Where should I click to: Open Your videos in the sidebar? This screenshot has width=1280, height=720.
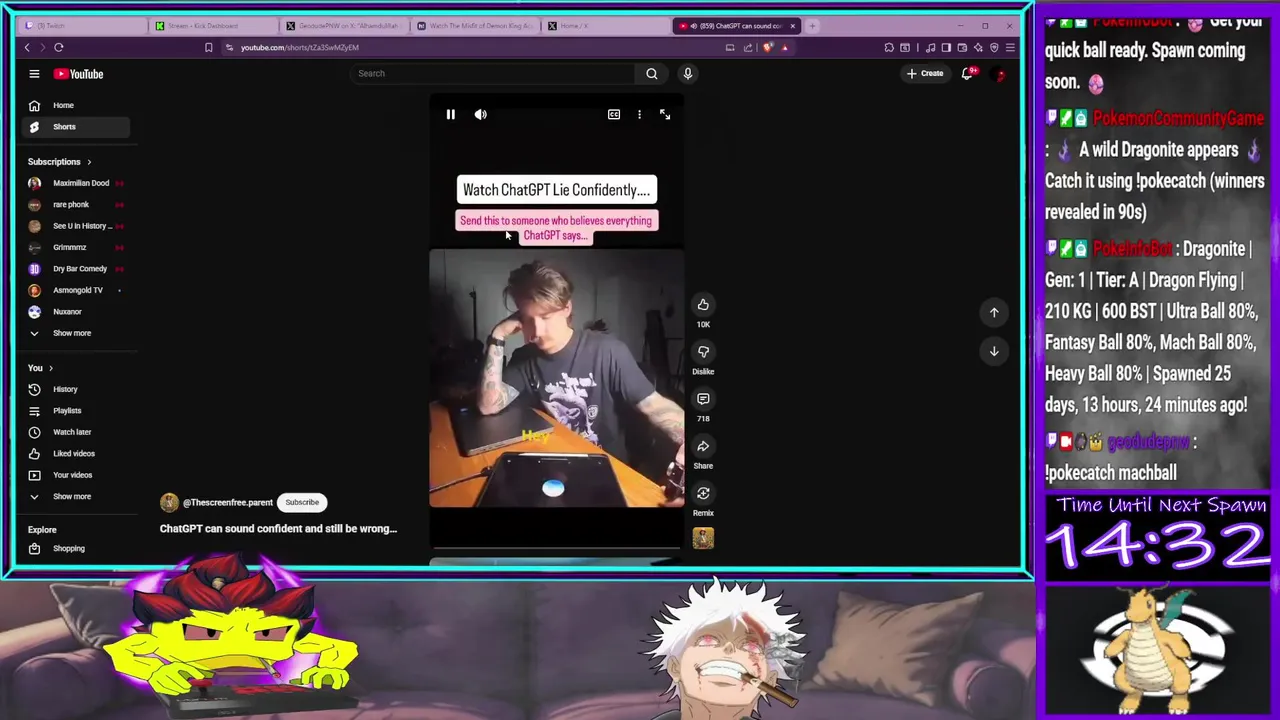click(74, 475)
